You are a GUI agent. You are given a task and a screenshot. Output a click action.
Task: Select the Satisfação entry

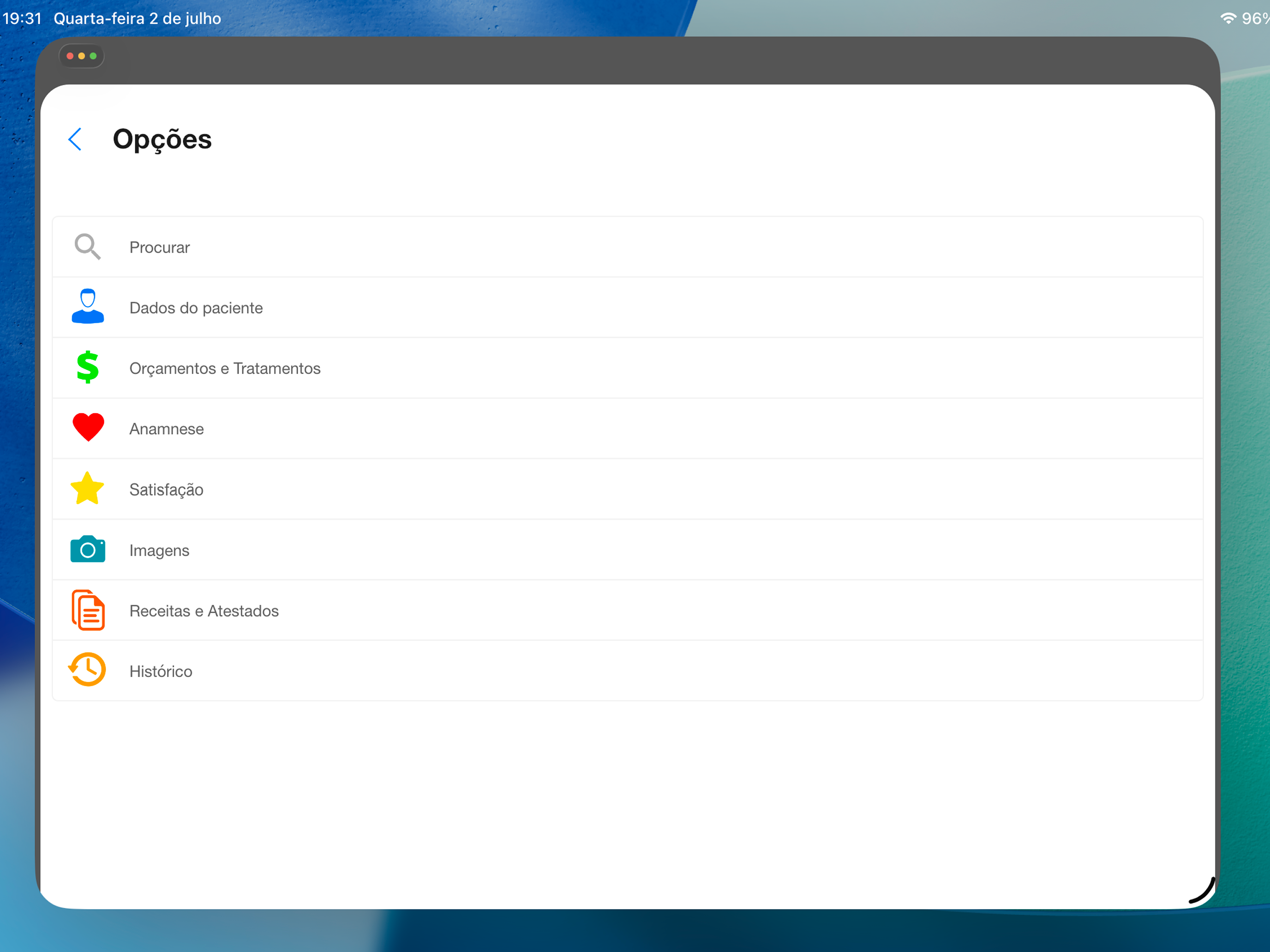[x=628, y=489]
